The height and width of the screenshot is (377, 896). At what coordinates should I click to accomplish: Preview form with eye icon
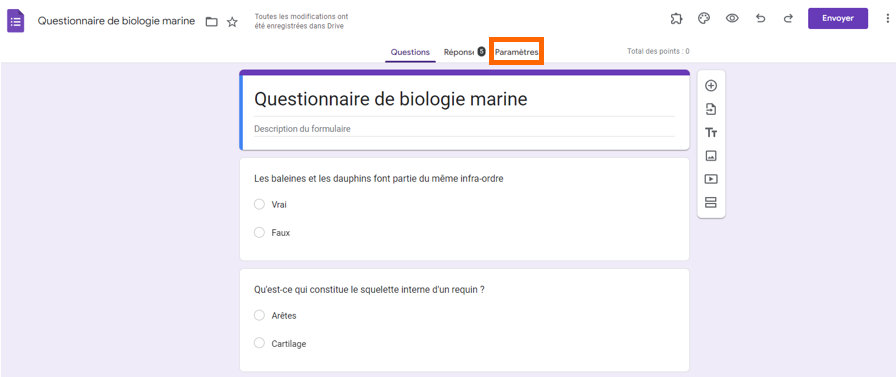pyautogui.click(x=732, y=18)
